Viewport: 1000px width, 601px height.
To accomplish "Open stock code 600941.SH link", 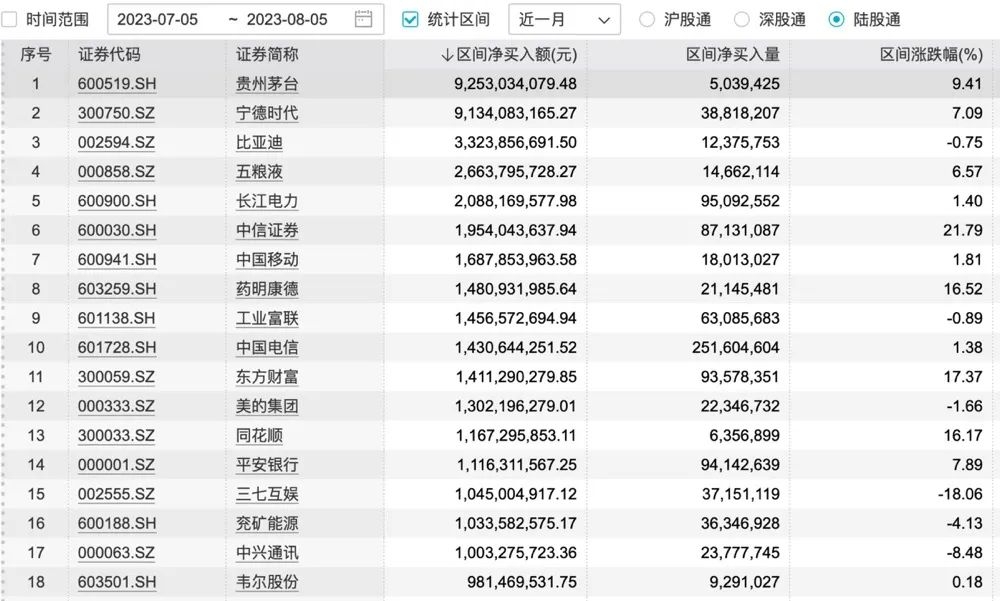I will click(x=117, y=260).
